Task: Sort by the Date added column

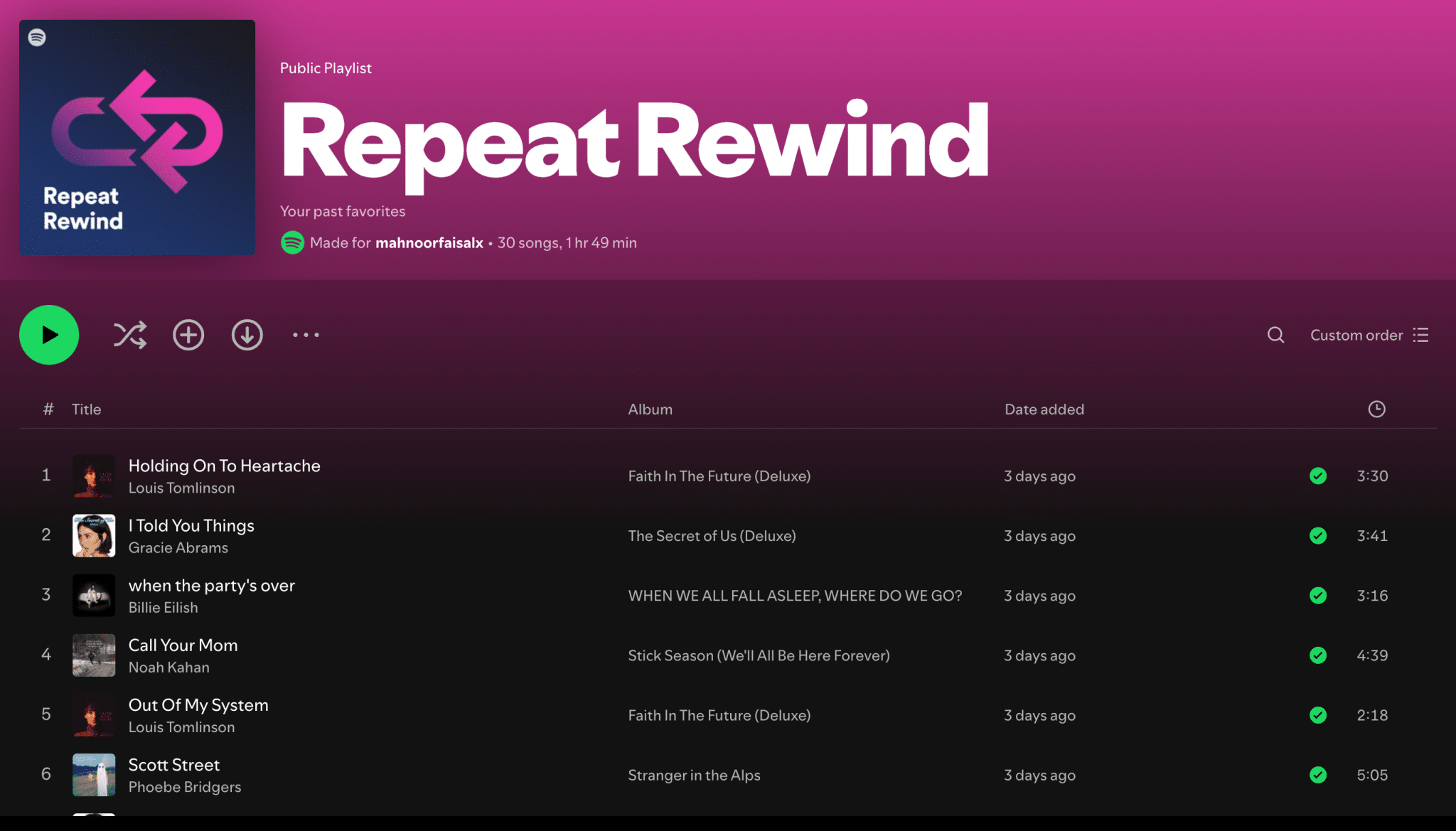Action: [x=1044, y=409]
